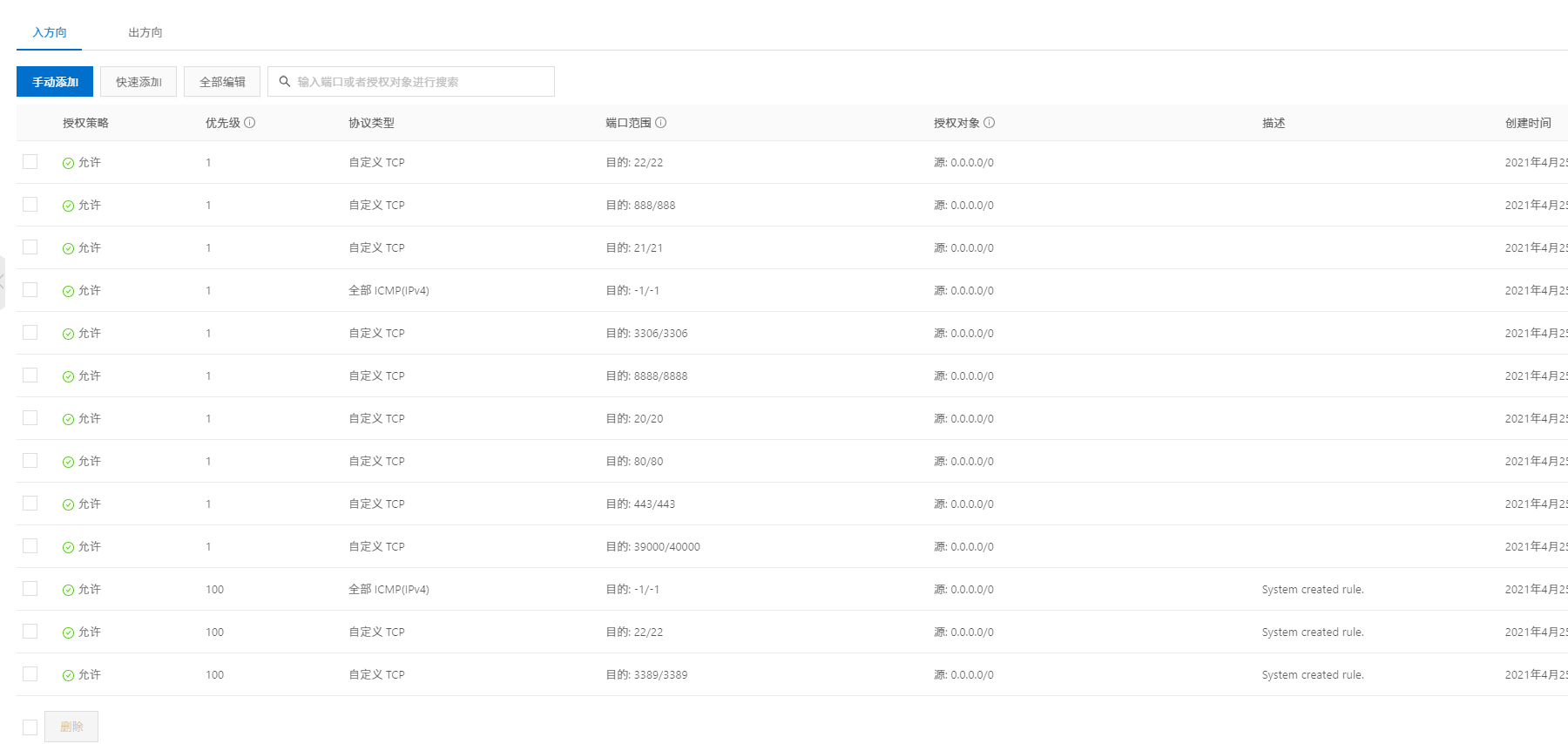
Task: Click the 授权策略 column header
Action: click(x=85, y=123)
